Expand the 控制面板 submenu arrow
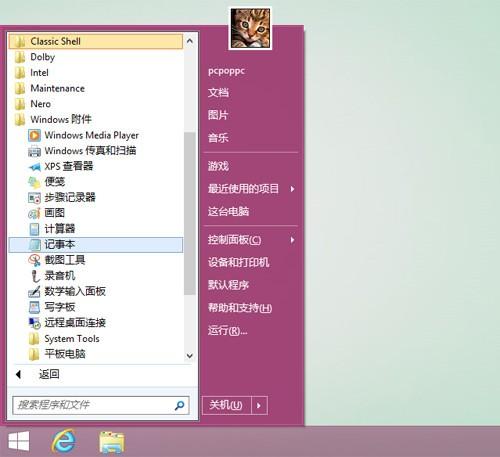This screenshot has height=457, width=500. pyautogui.click(x=292, y=240)
